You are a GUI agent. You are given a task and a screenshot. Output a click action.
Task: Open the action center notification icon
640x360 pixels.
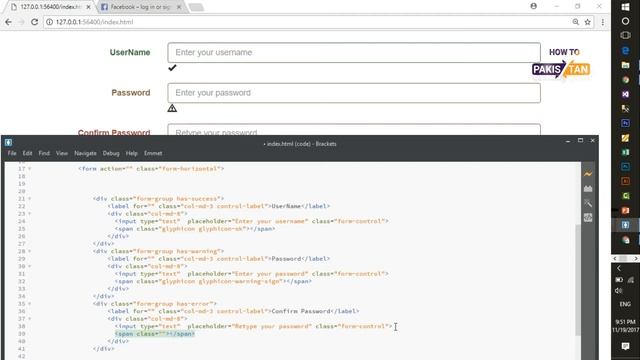coord(625,346)
